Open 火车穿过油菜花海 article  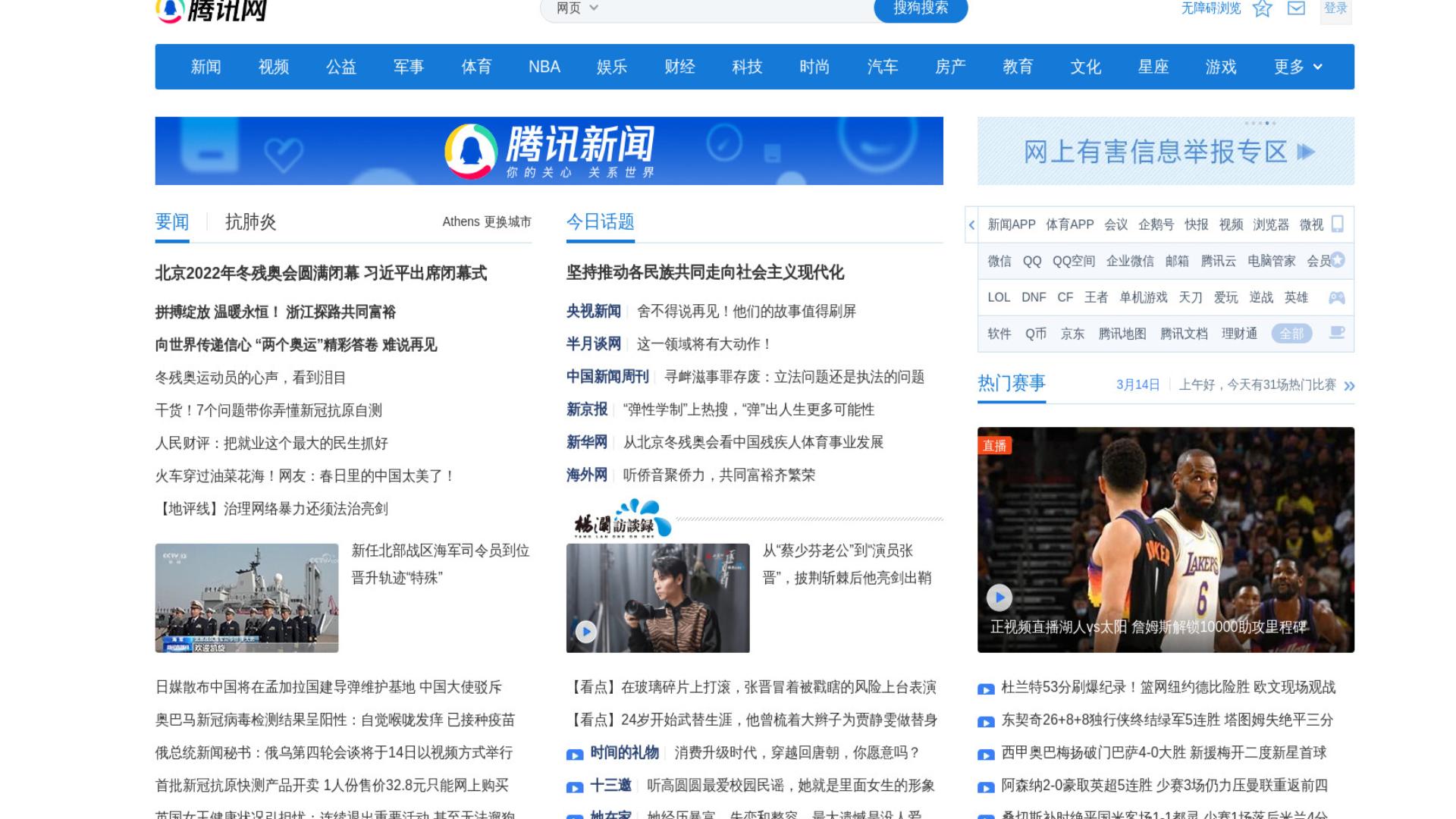[x=305, y=476]
